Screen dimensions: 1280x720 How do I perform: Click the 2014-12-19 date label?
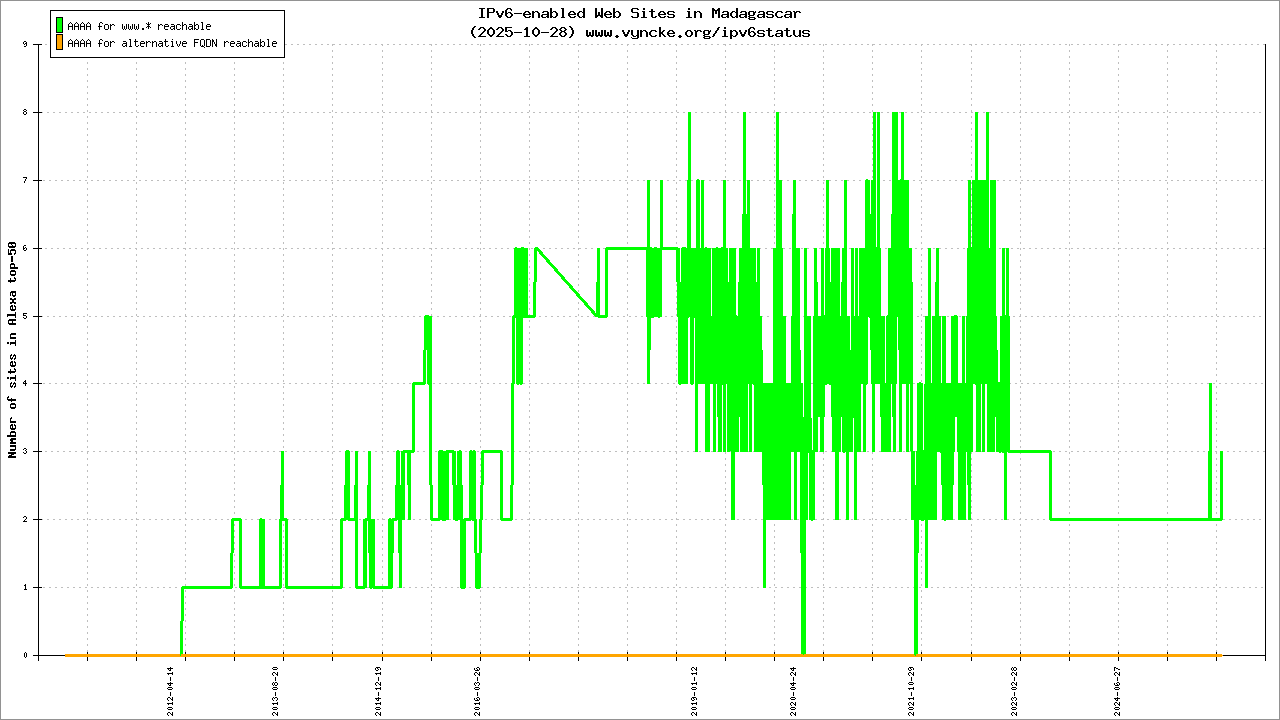click(x=379, y=686)
